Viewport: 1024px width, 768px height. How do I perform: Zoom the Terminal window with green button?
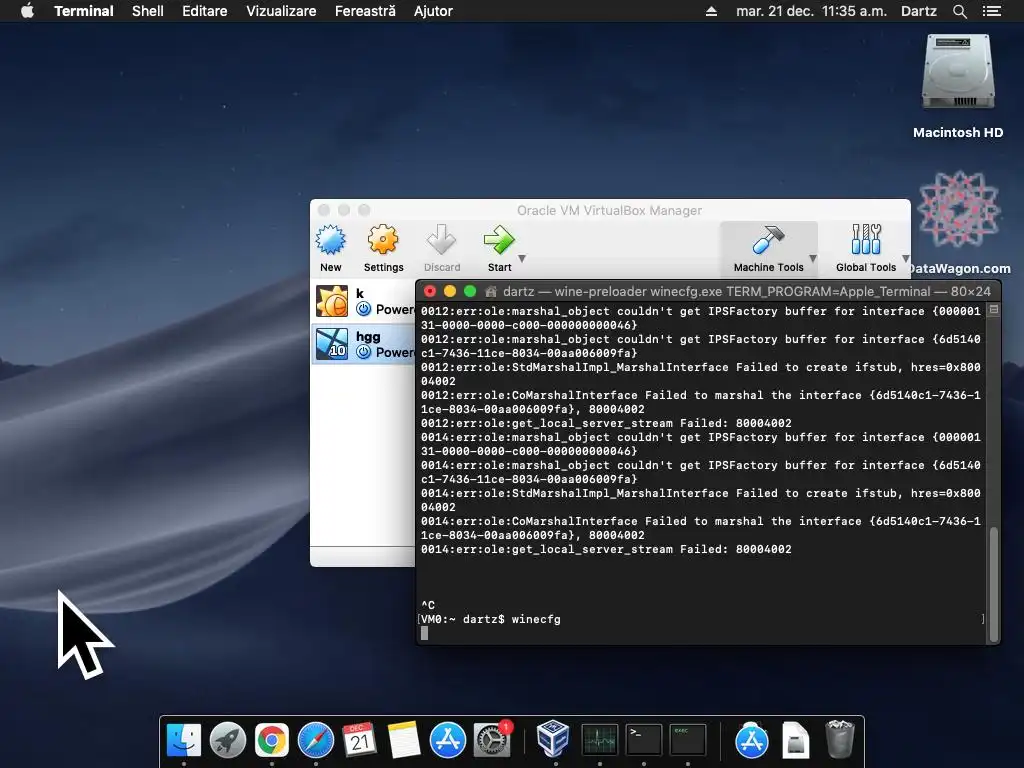(x=470, y=291)
